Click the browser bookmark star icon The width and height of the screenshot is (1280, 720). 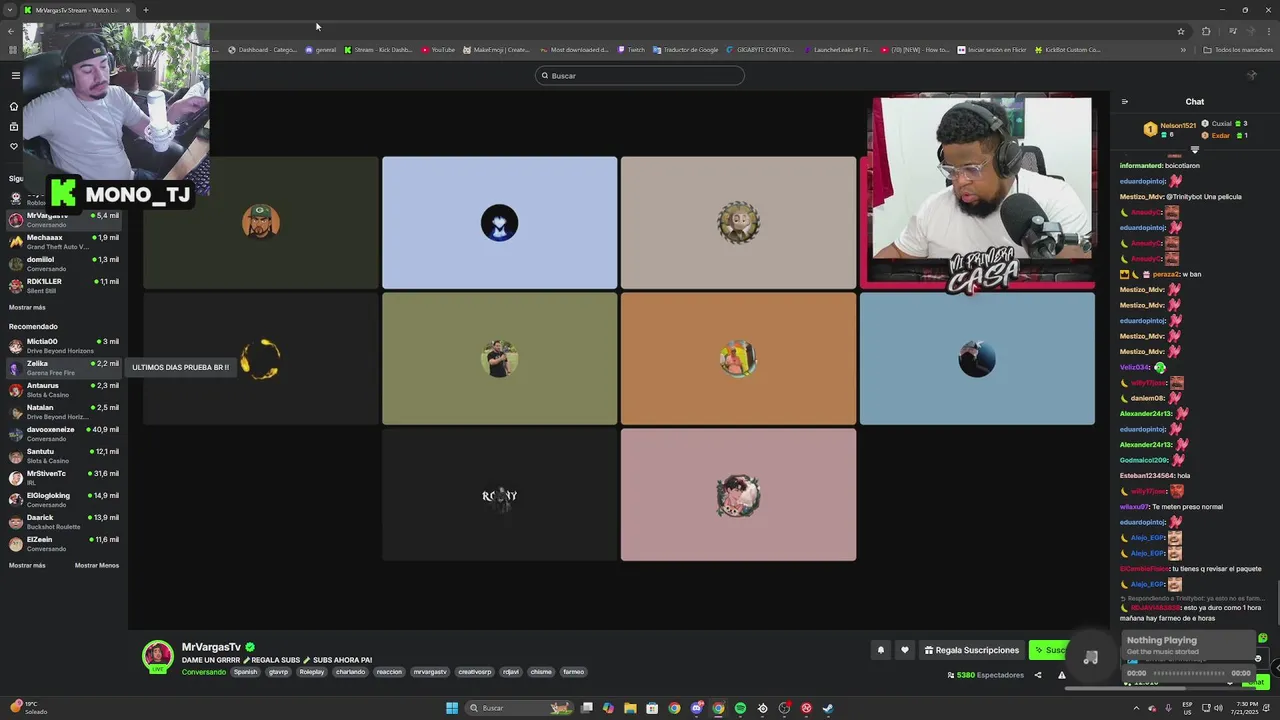point(1181,31)
